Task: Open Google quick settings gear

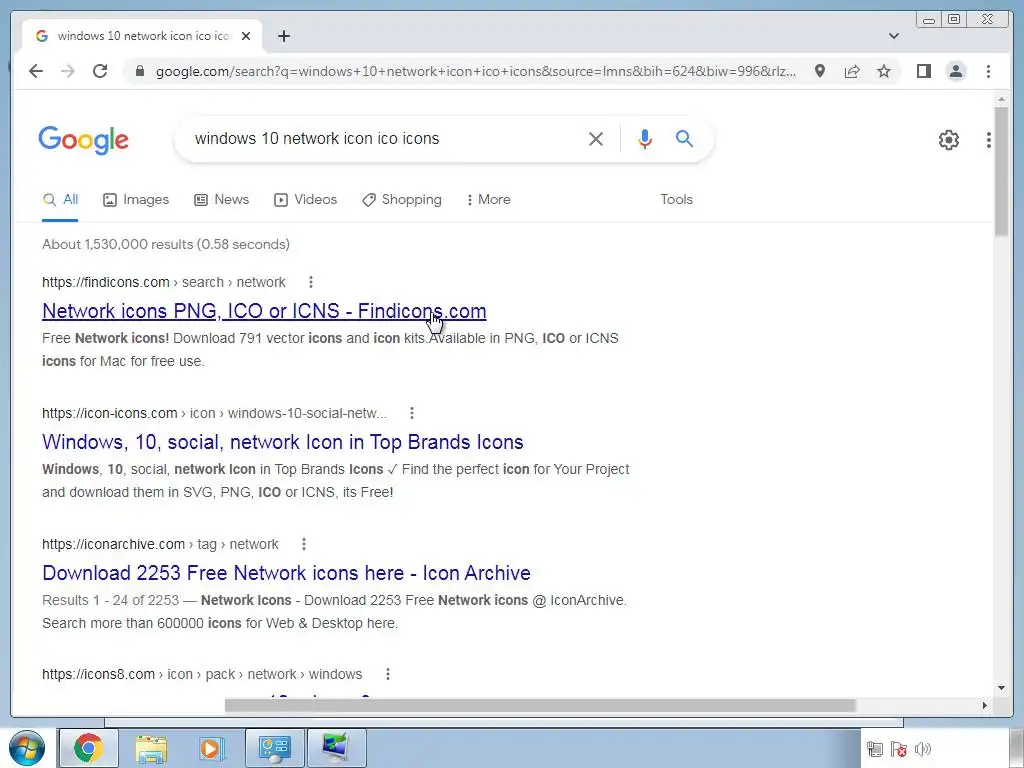Action: click(x=948, y=140)
